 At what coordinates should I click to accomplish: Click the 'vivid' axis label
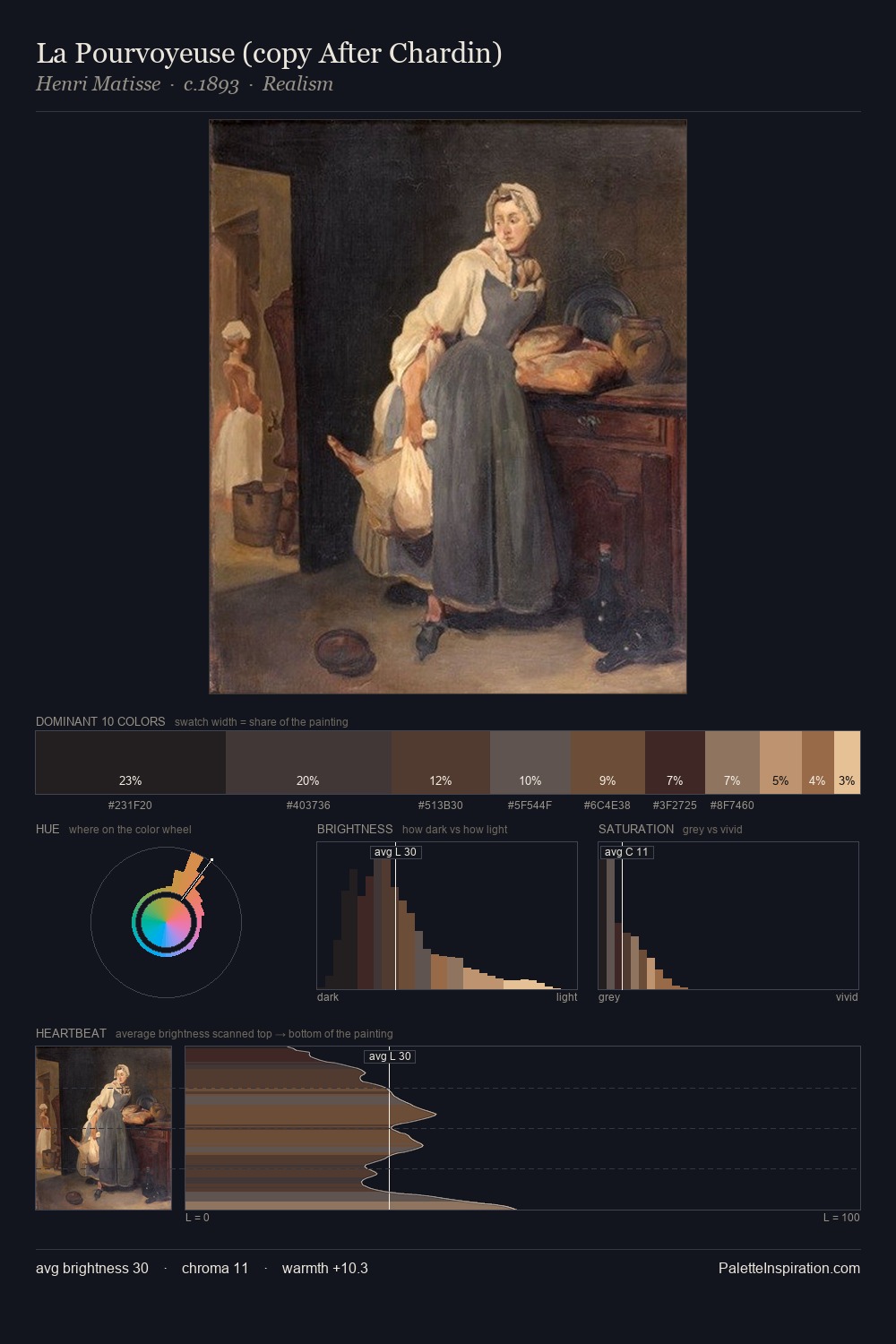(847, 997)
